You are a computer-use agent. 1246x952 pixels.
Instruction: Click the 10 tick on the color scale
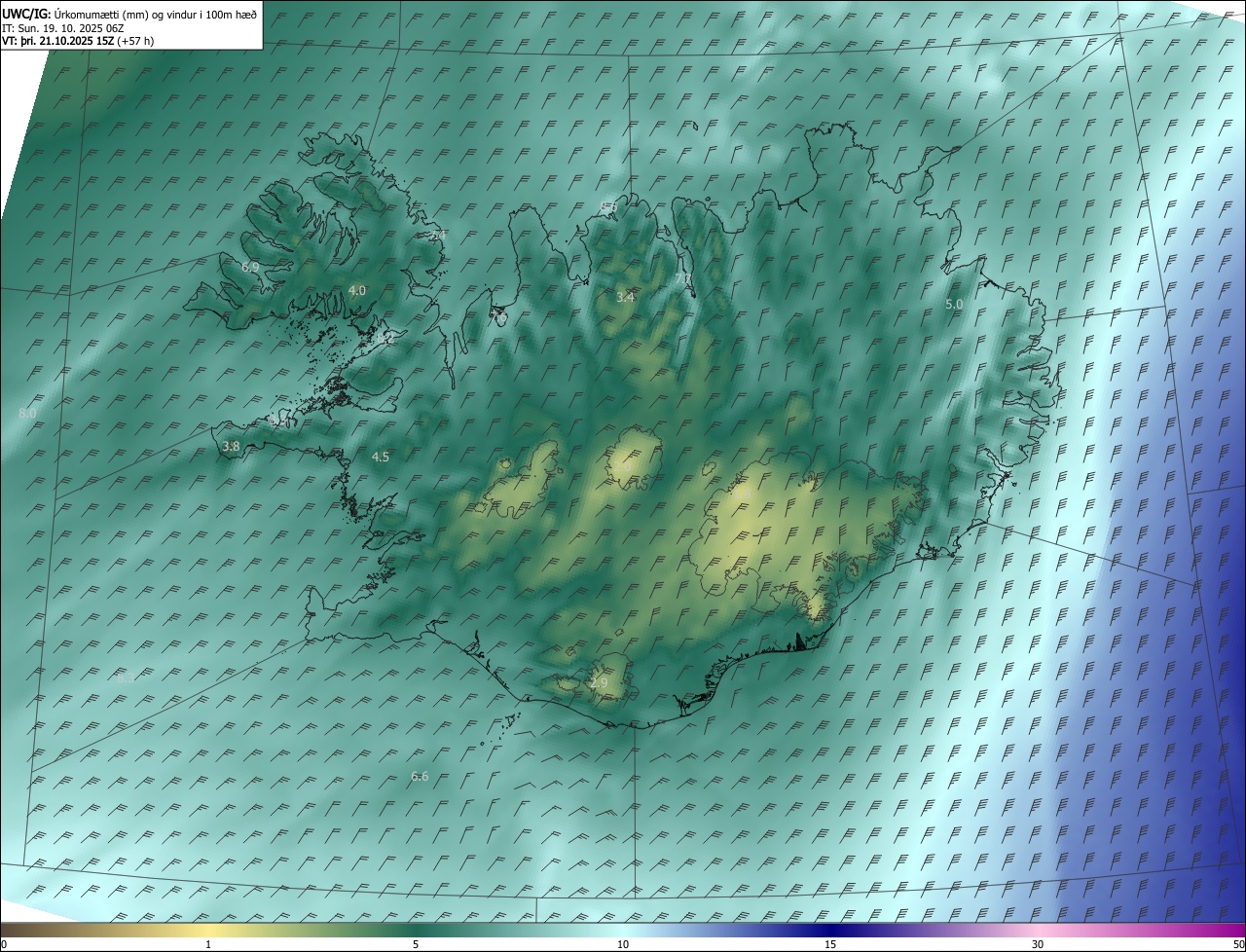pyautogui.click(x=623, y=944)
